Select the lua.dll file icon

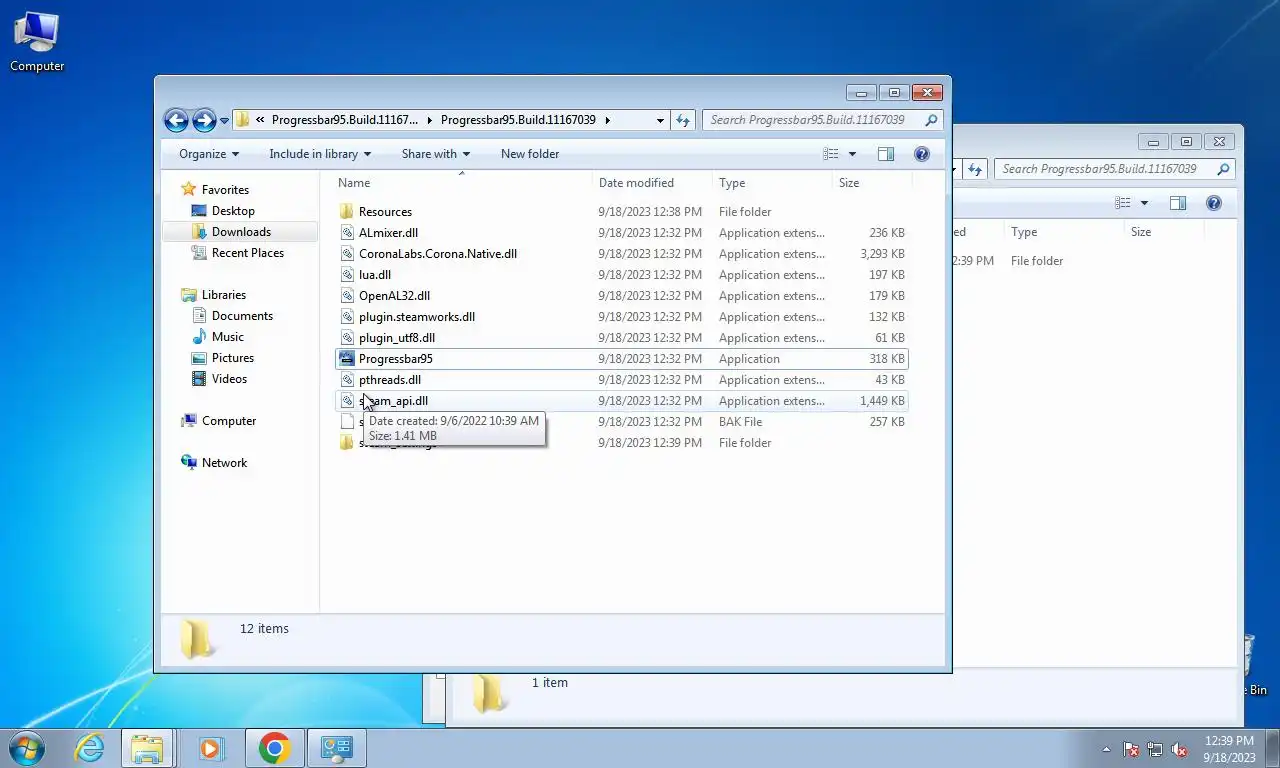click(x=347, y=275)
